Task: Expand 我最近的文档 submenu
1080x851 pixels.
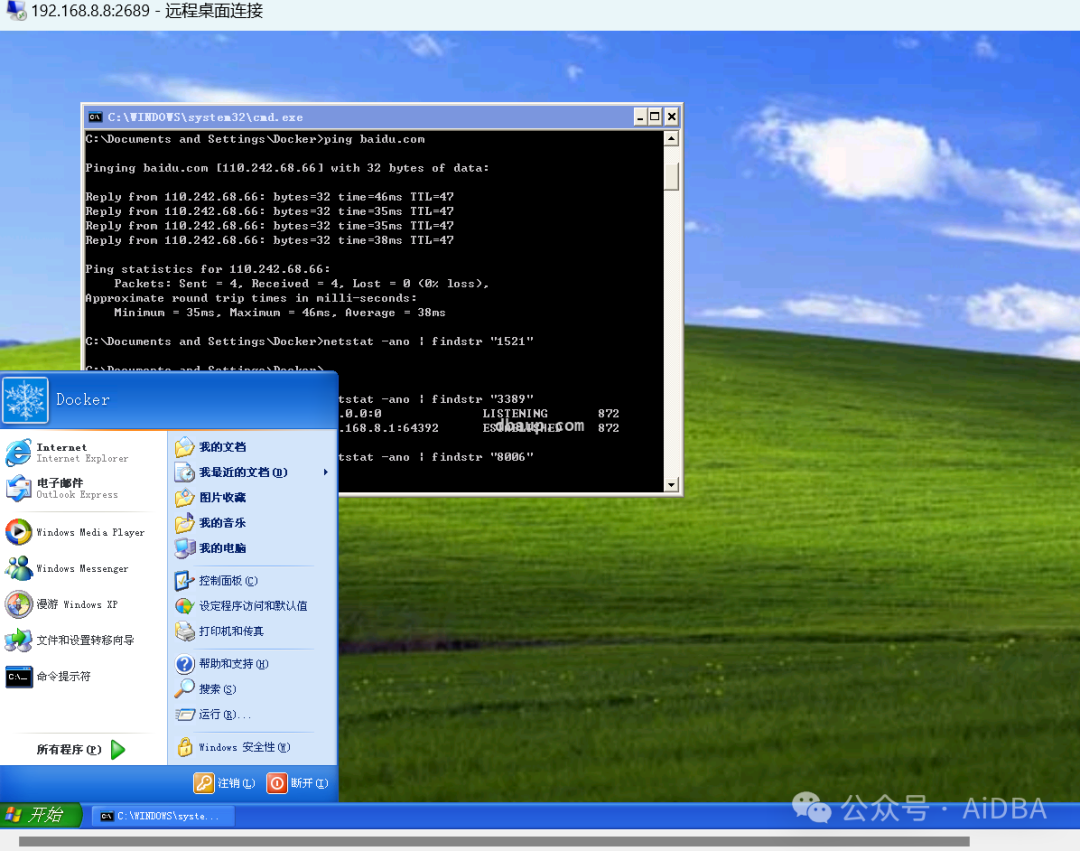Action: coord(251,472)
